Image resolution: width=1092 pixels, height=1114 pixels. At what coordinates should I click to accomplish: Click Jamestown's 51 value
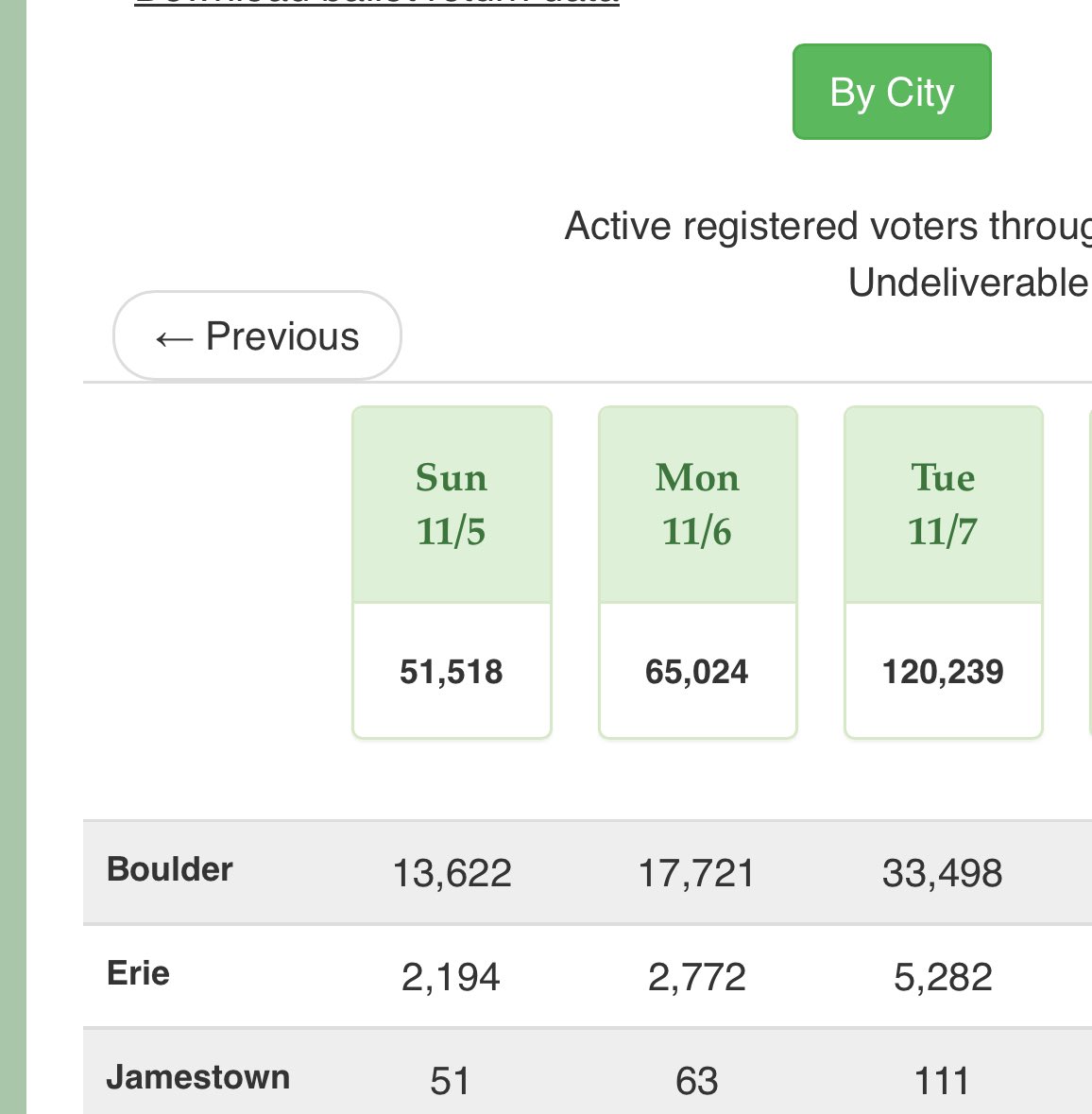point(450,1081)
